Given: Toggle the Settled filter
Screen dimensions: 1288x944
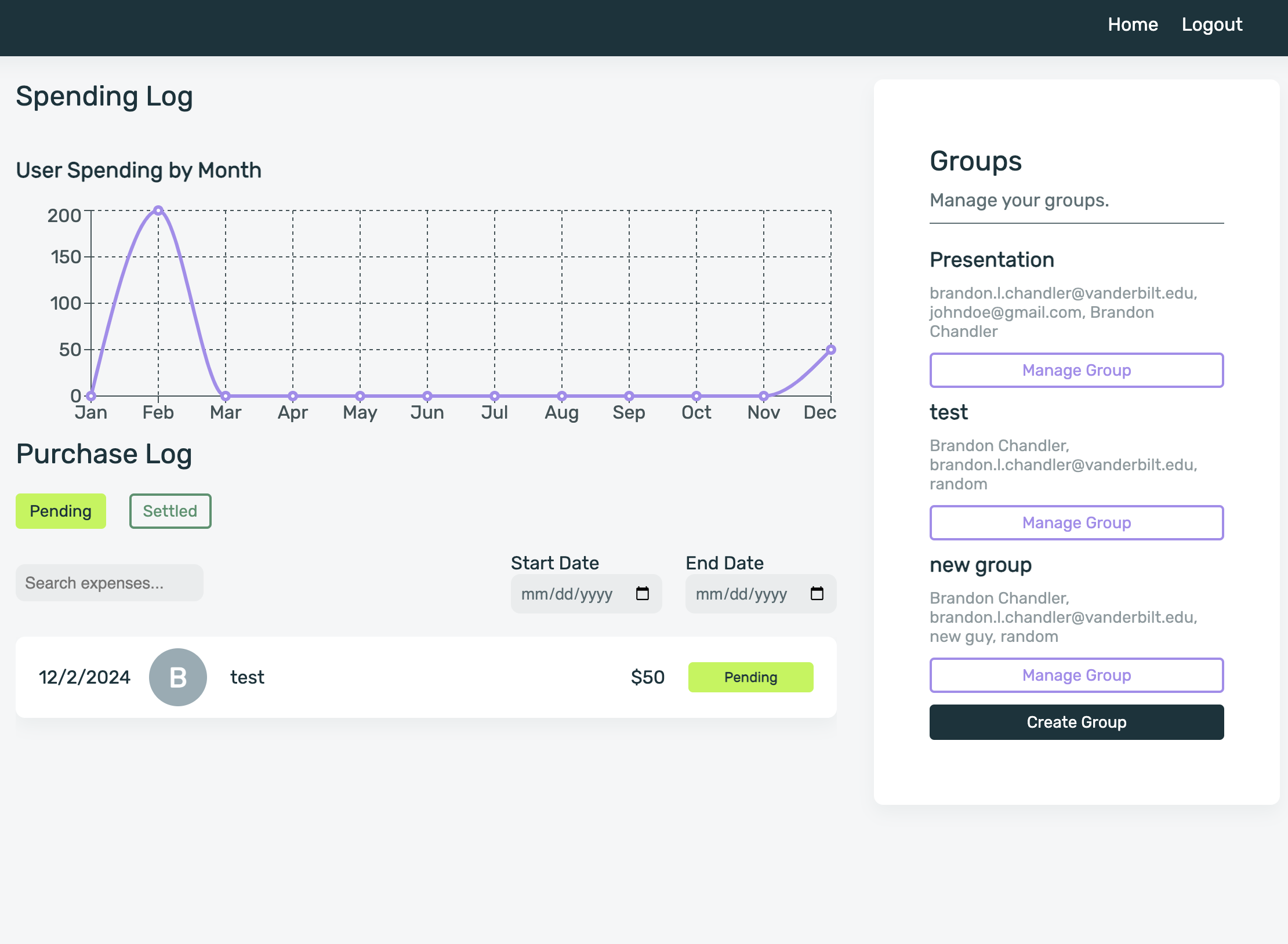Looking at the screenshot, I should click(170, 511).
